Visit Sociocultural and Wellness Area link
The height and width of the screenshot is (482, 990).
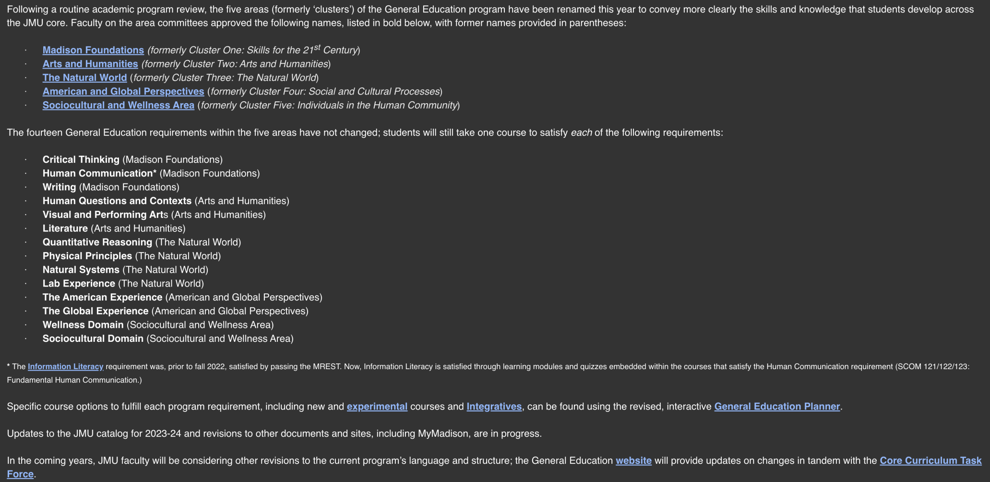tap(118, 105)
